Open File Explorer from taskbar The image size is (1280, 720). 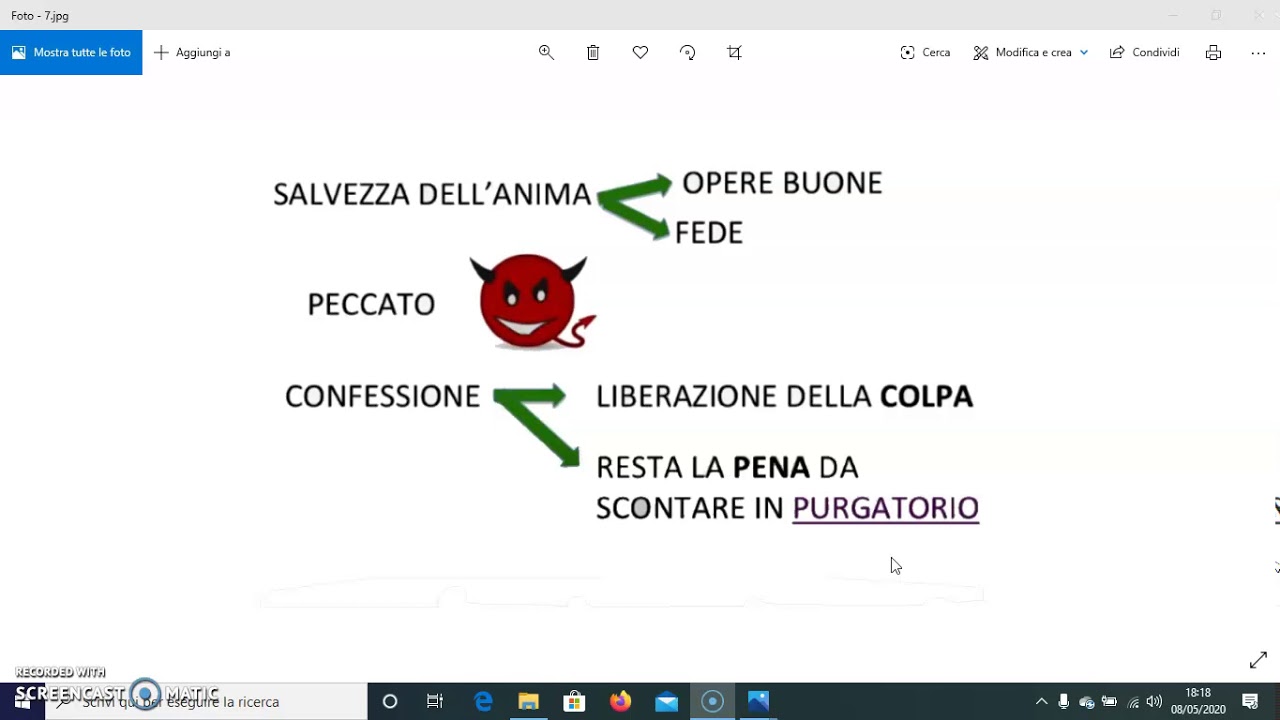(528, 701)
